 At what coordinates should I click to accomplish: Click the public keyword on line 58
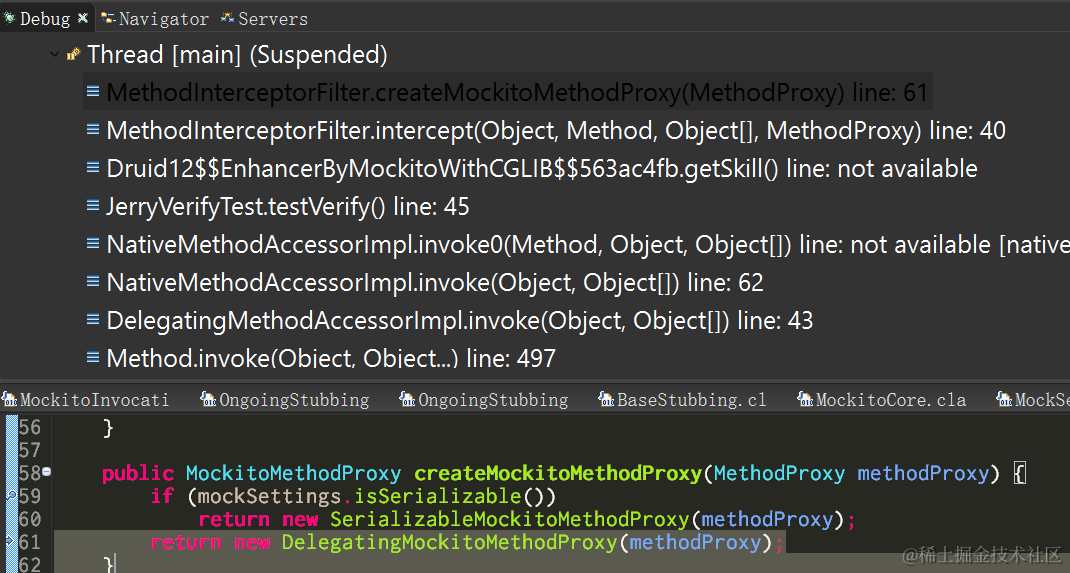138,473
